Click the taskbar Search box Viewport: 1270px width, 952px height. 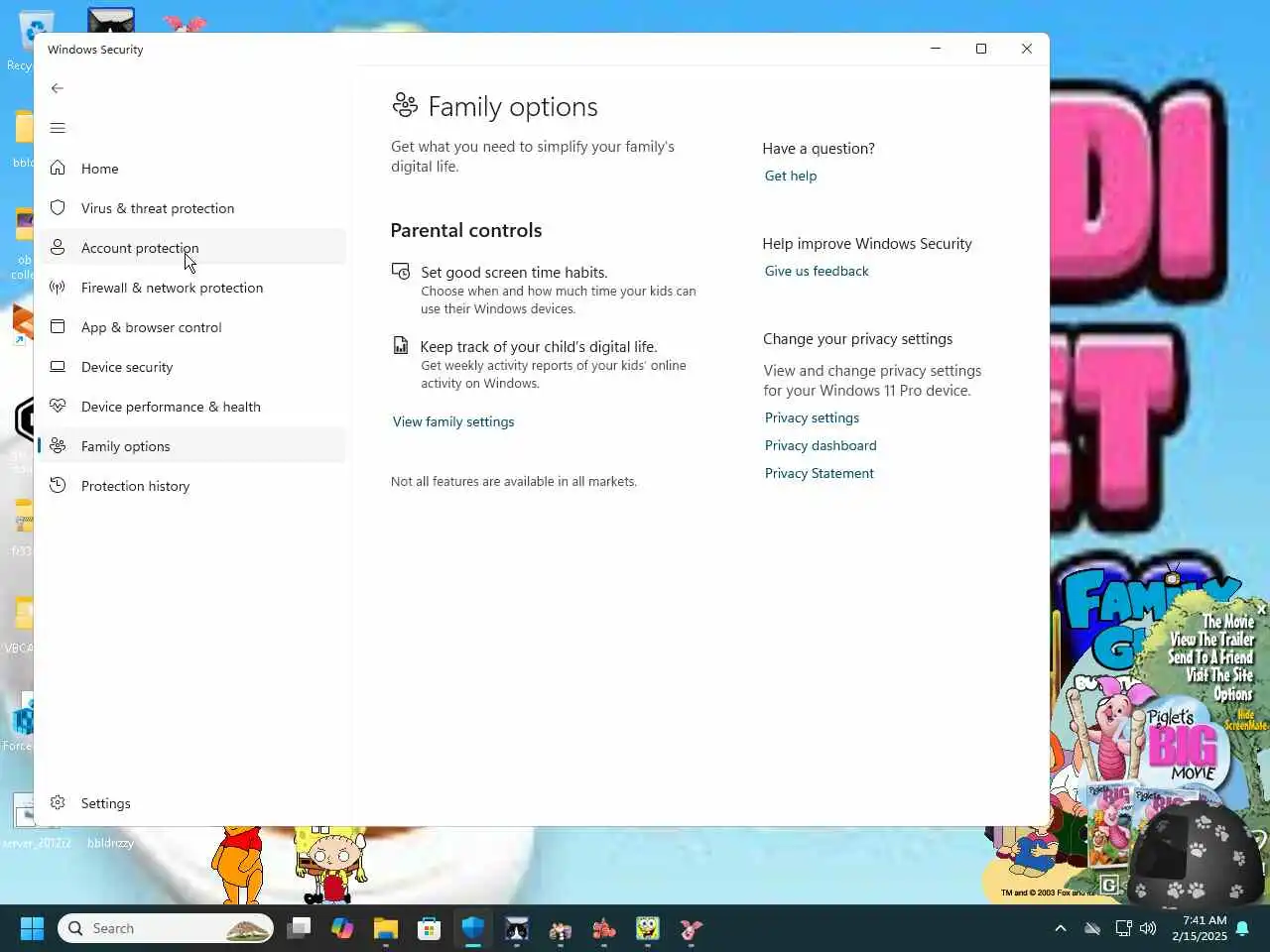166,928
